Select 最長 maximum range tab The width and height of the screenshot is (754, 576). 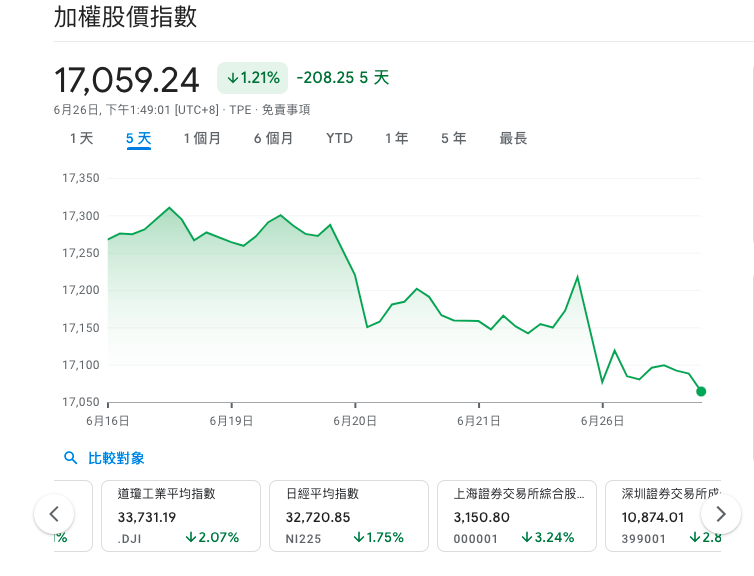click(513, 138)
